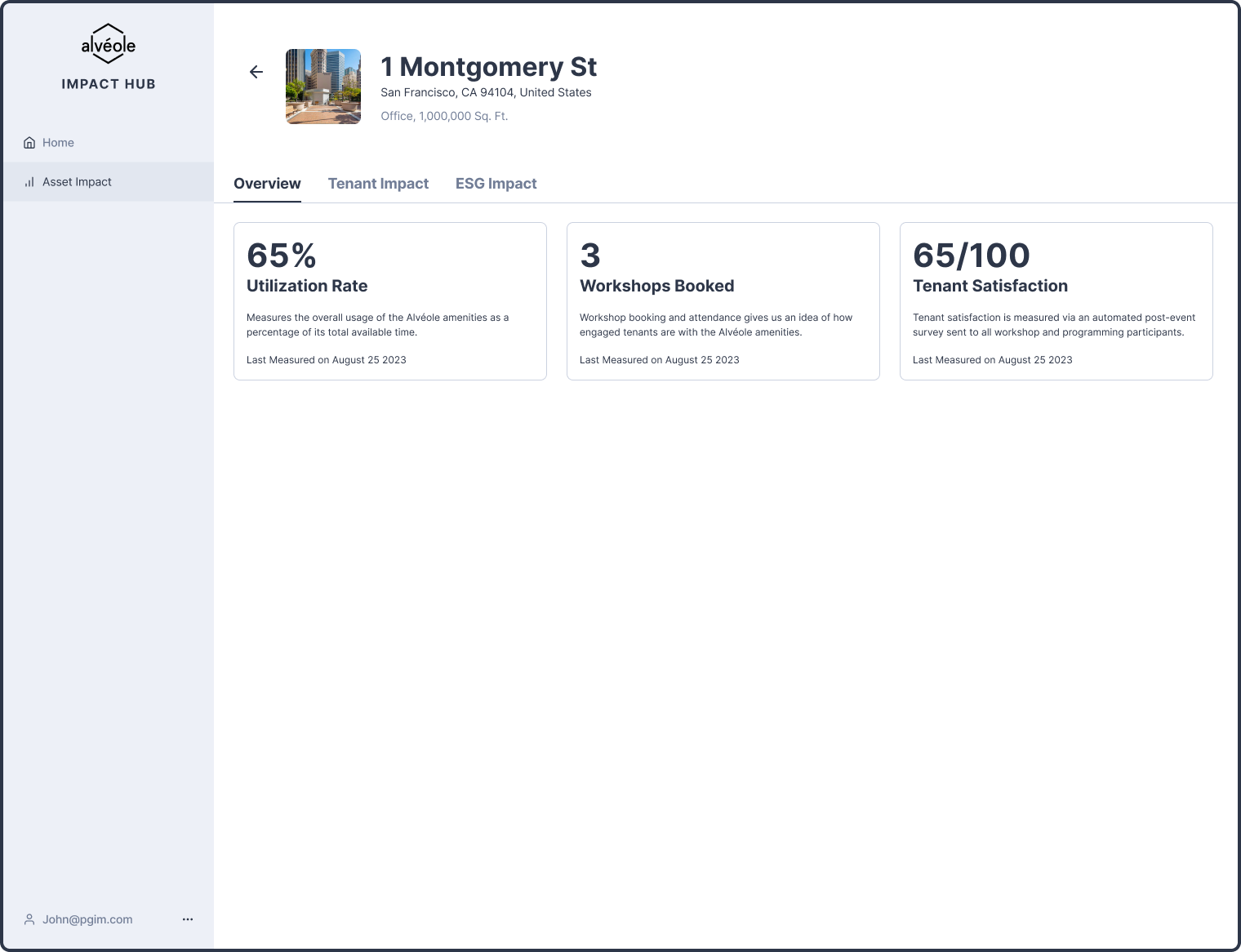Image resolution: width=1241 pixels, height=952 pixels.
Task: Click the back arrow beside the building photo
Action: coord(256,72)
